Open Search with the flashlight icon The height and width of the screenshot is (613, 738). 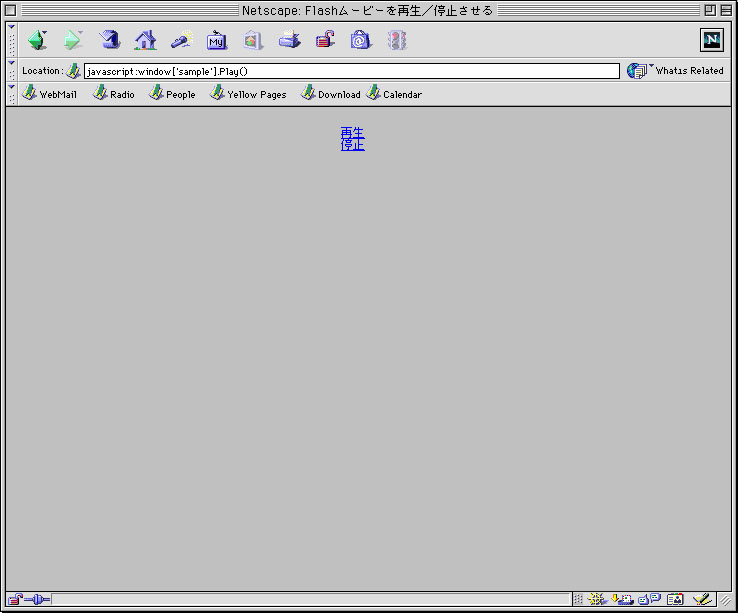182,40
